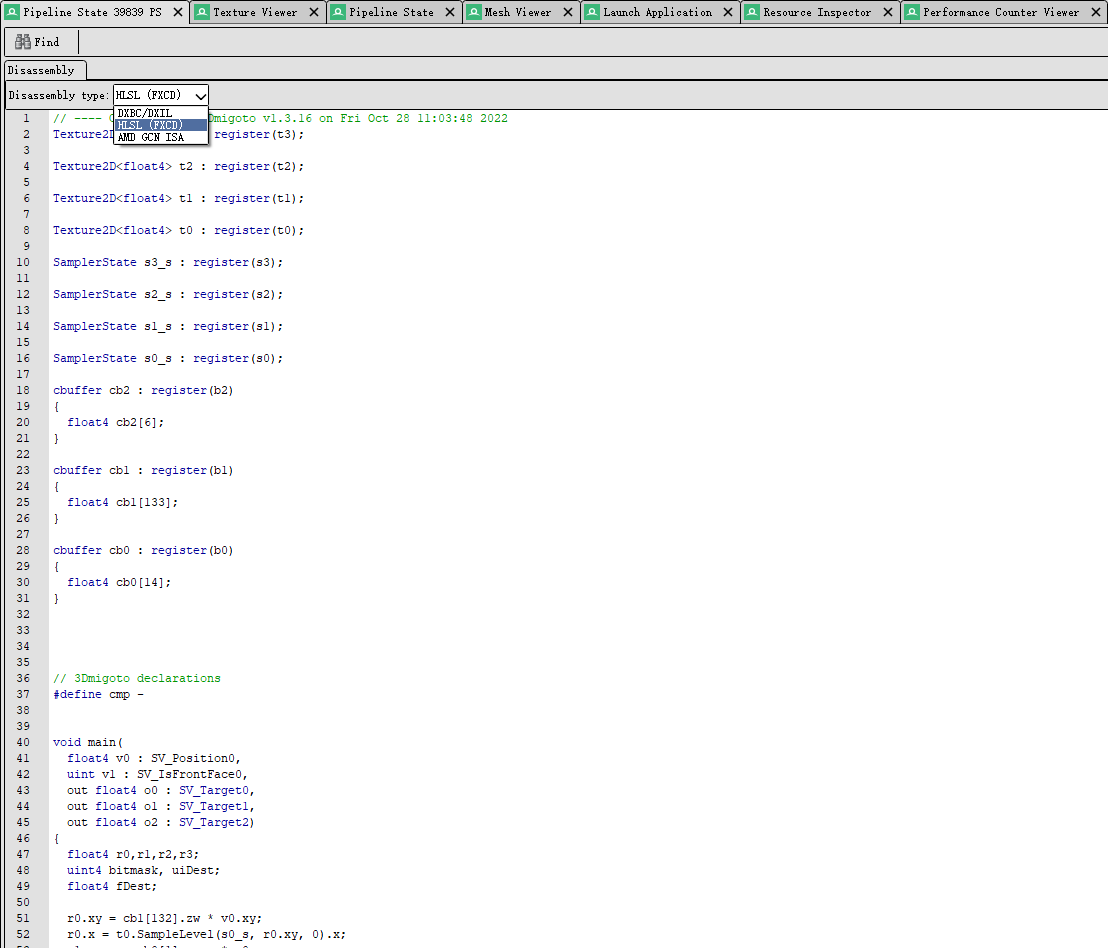Click 'float4 fDest;' line

click(112, 887)
